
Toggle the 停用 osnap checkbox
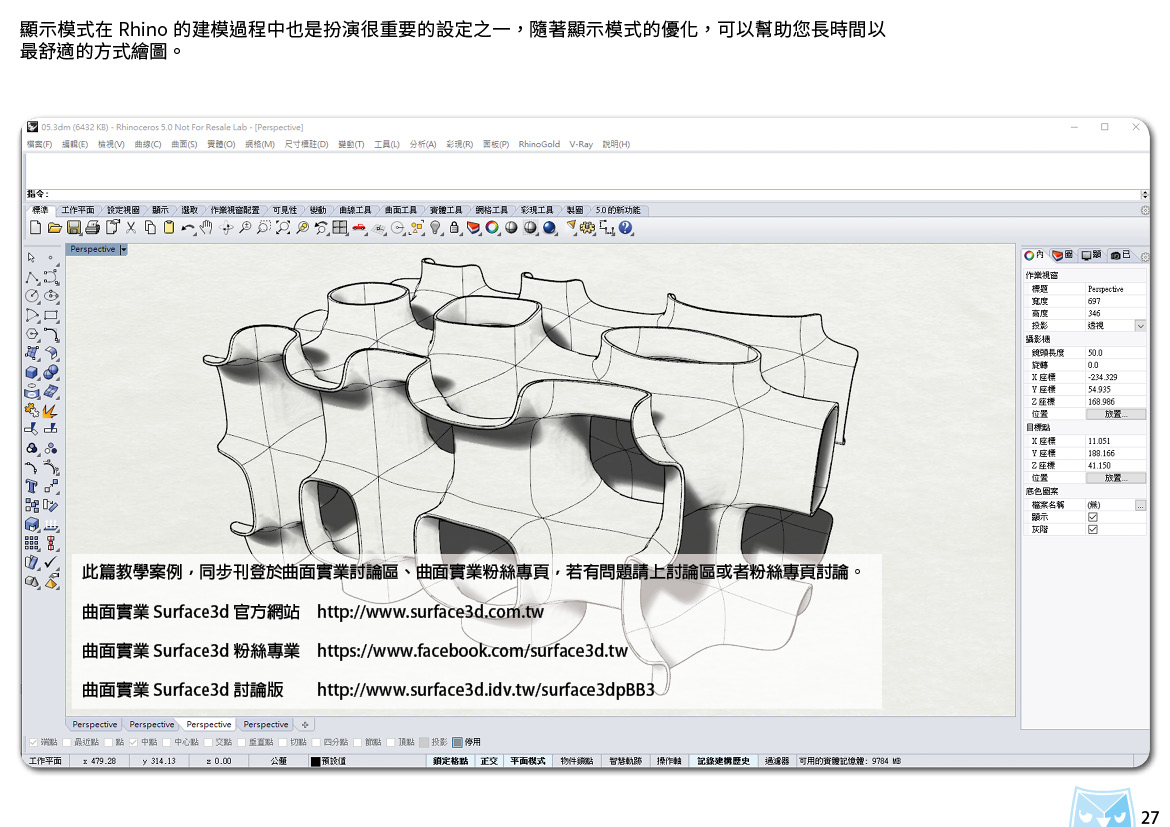pyautogui.click(x=457, y=743)
